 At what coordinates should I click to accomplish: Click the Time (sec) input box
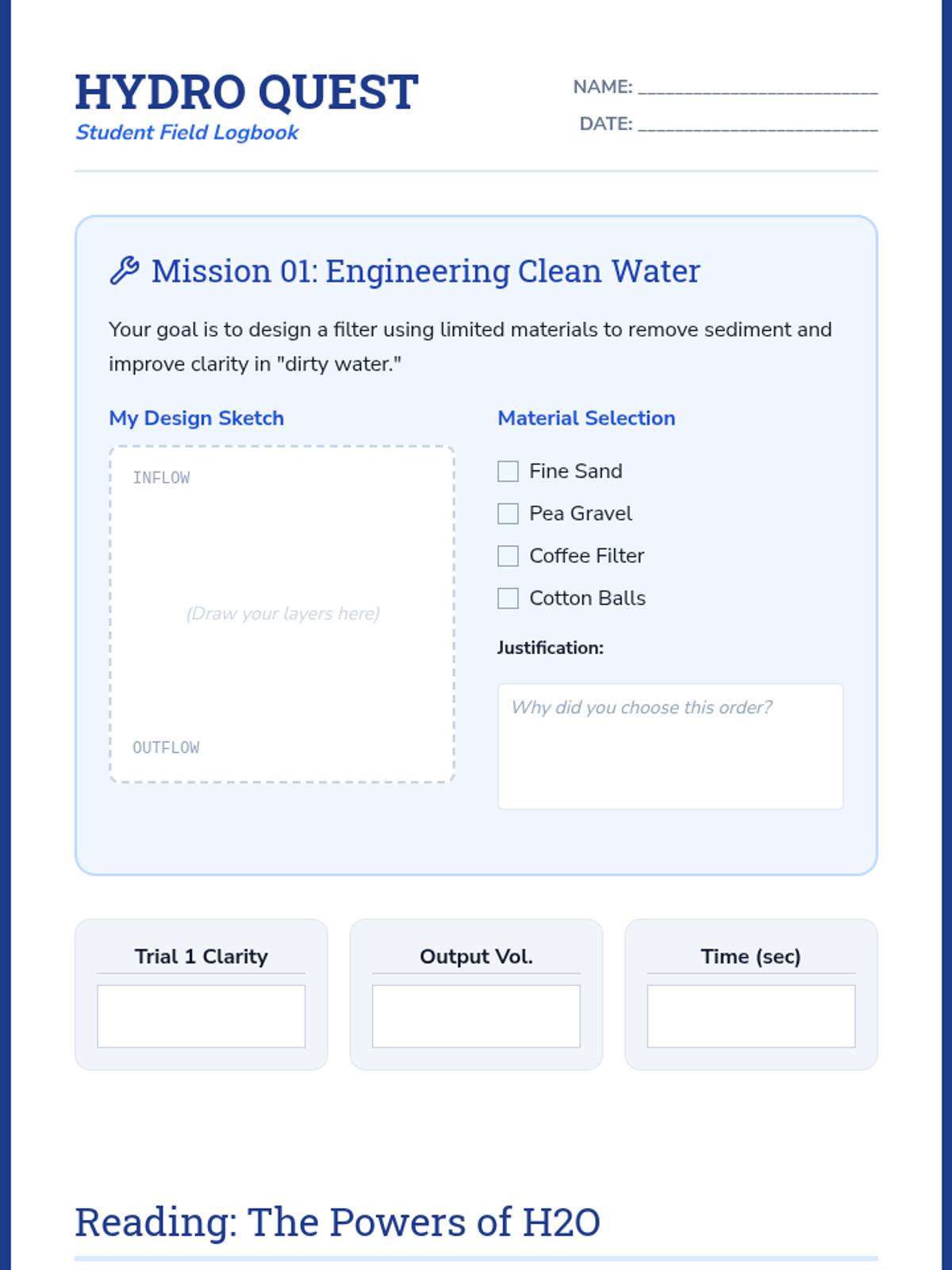tap(751, 1016)
